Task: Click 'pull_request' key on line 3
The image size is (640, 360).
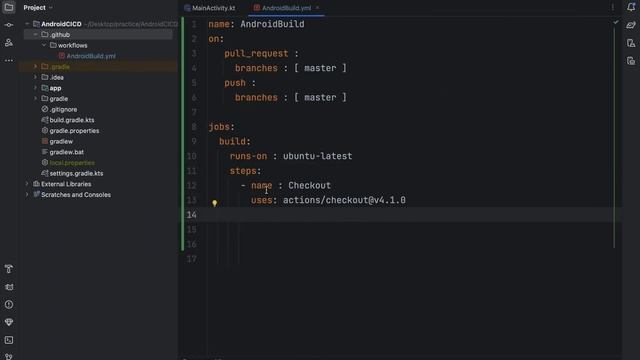Action: pyautogui.click(x=256, y=53)
